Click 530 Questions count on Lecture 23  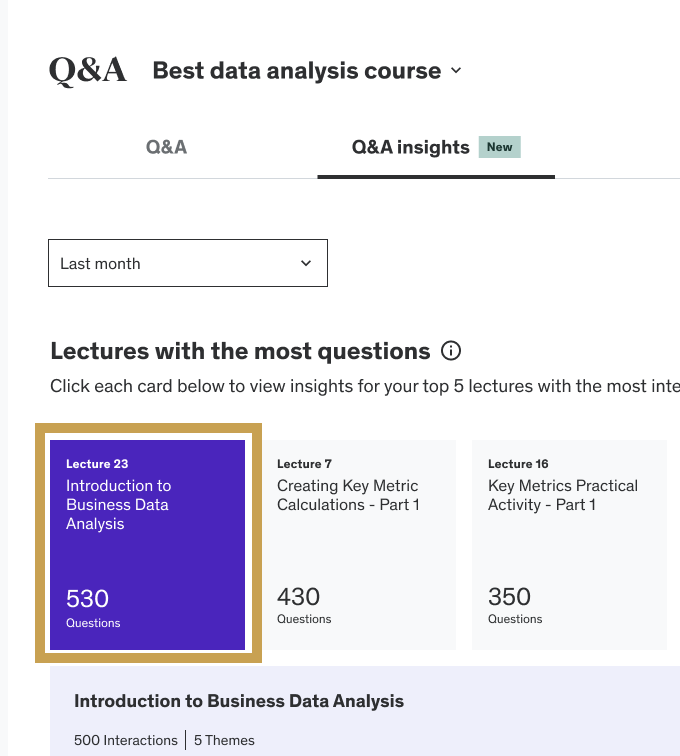point(93,608)
